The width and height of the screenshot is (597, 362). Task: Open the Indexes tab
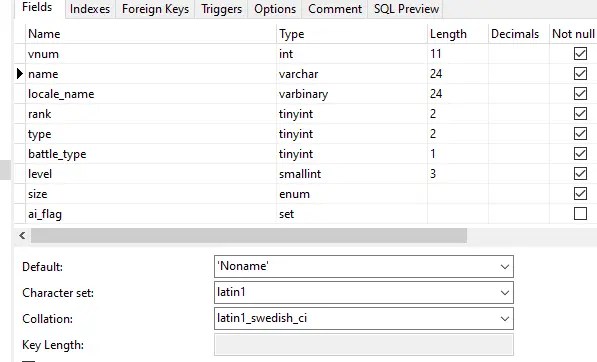[x=90, y=9]
